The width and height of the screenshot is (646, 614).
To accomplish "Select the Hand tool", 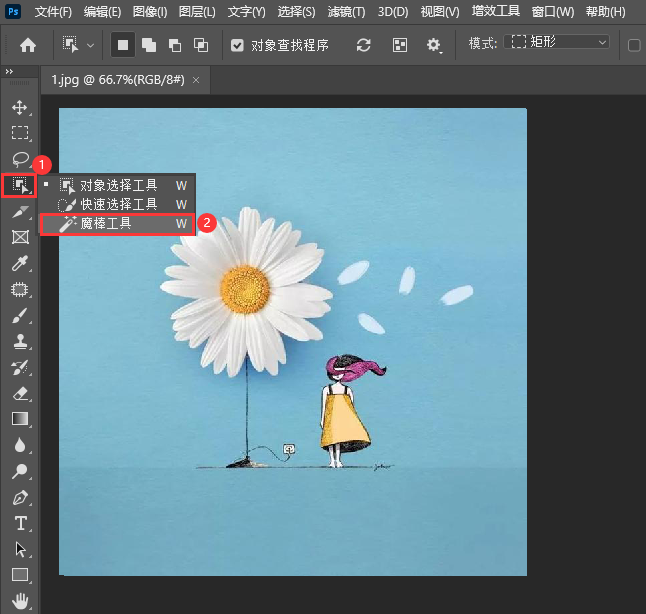I will pos(19,601).
